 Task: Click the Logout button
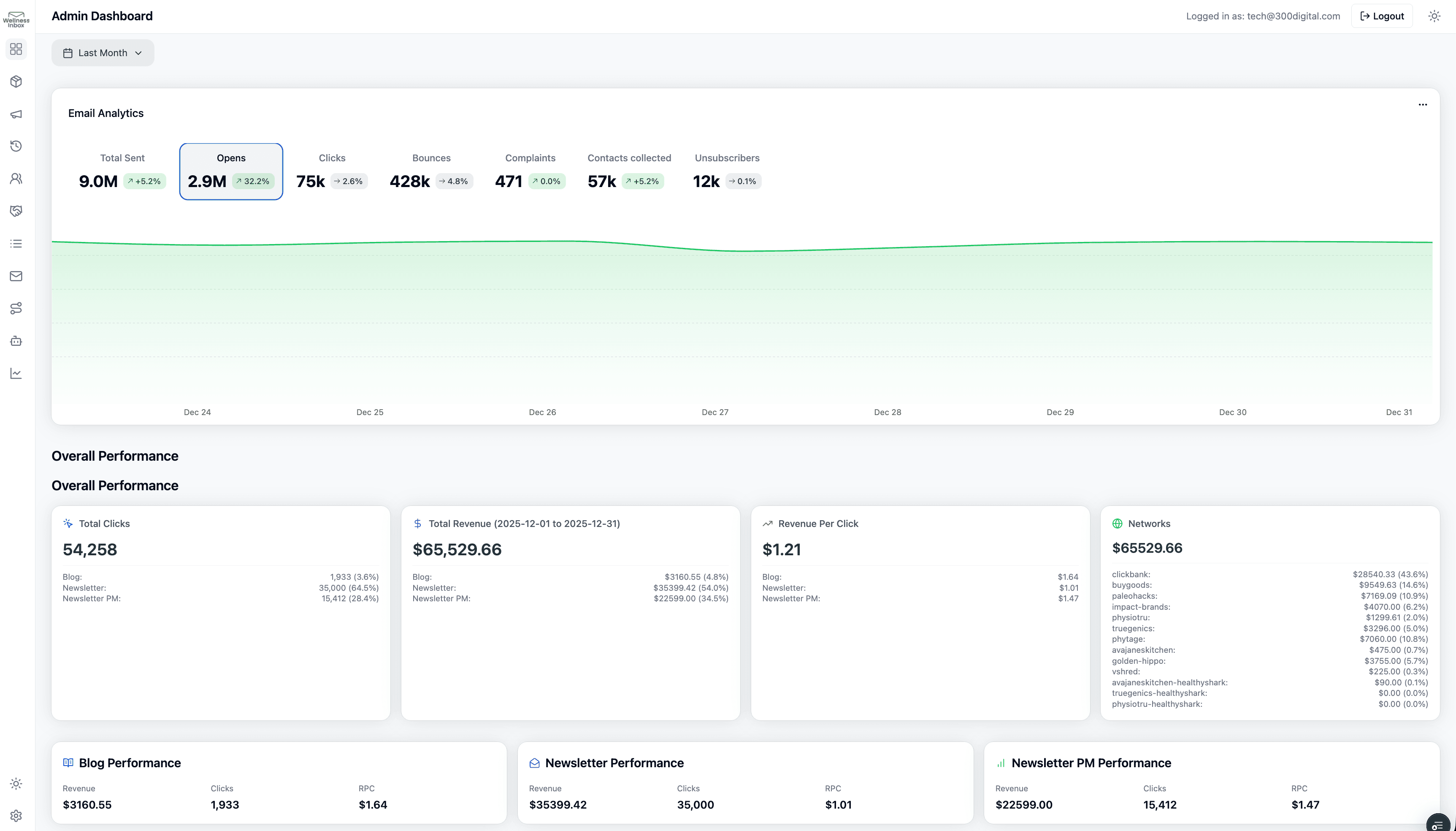[x=1381, y=15]
